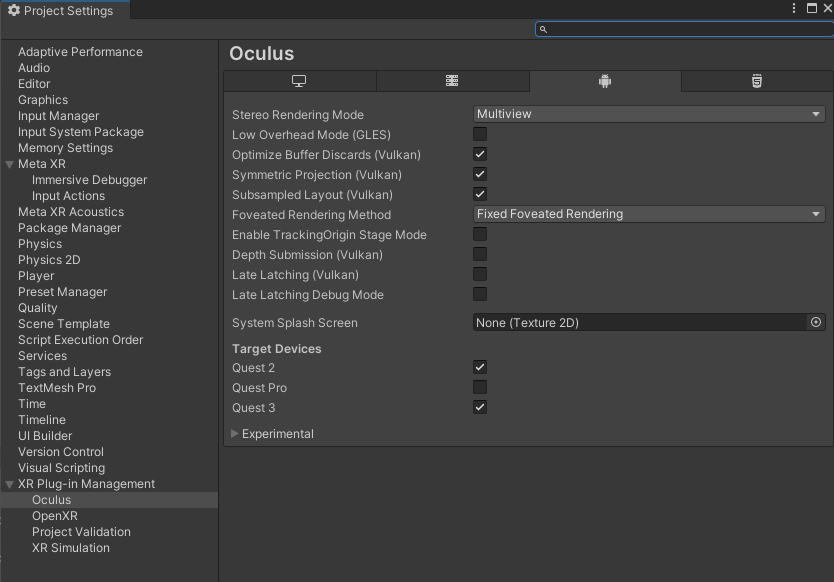This screenshot has width=834, height=582.
Task: Open Script Execution Order settings
Action: [x=80, y=339]
